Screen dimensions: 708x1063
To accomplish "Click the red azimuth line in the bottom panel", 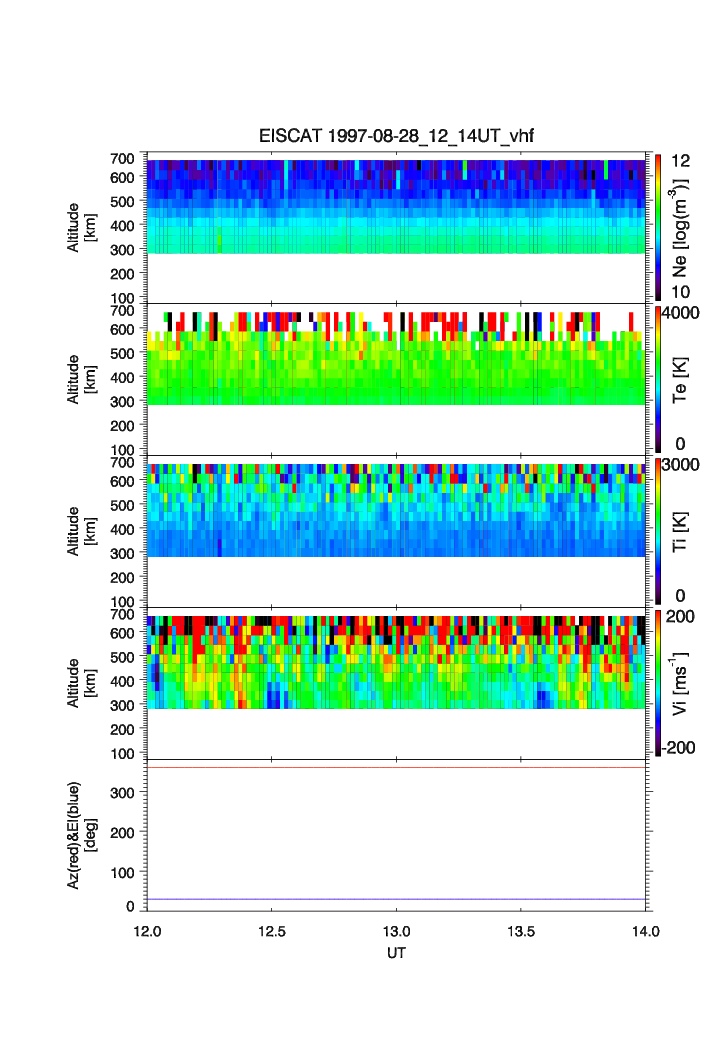I will point(396,767).
